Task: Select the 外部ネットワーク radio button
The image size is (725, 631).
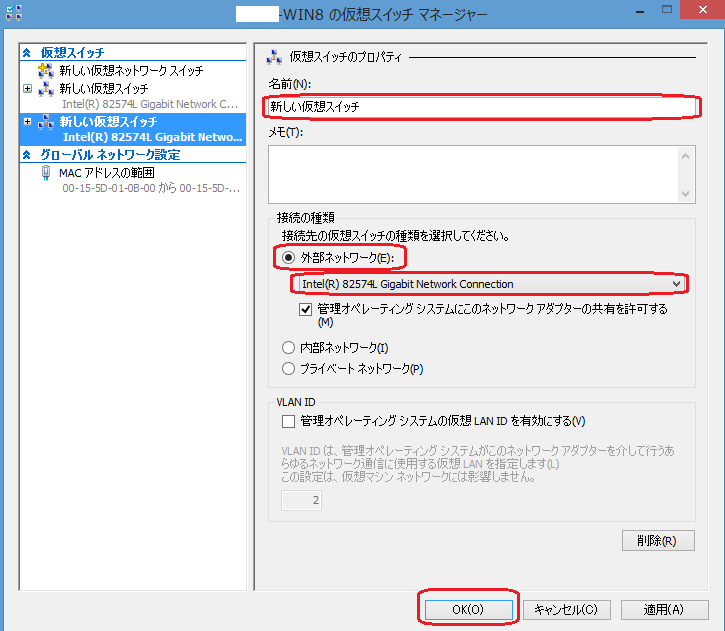Action: click(288, 257)
